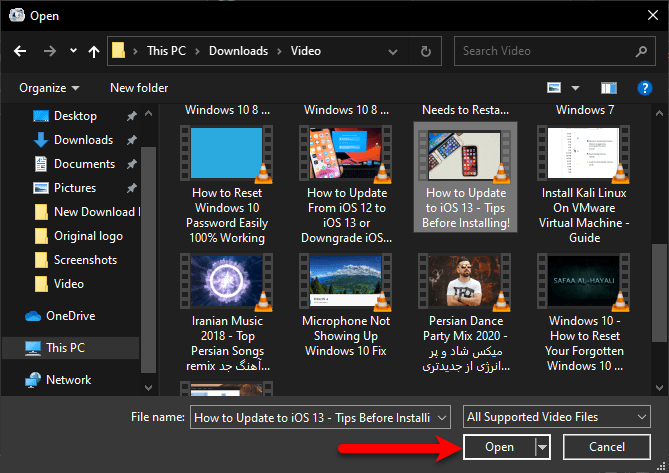
Task: Click the Cancel button
Action: 607,447
